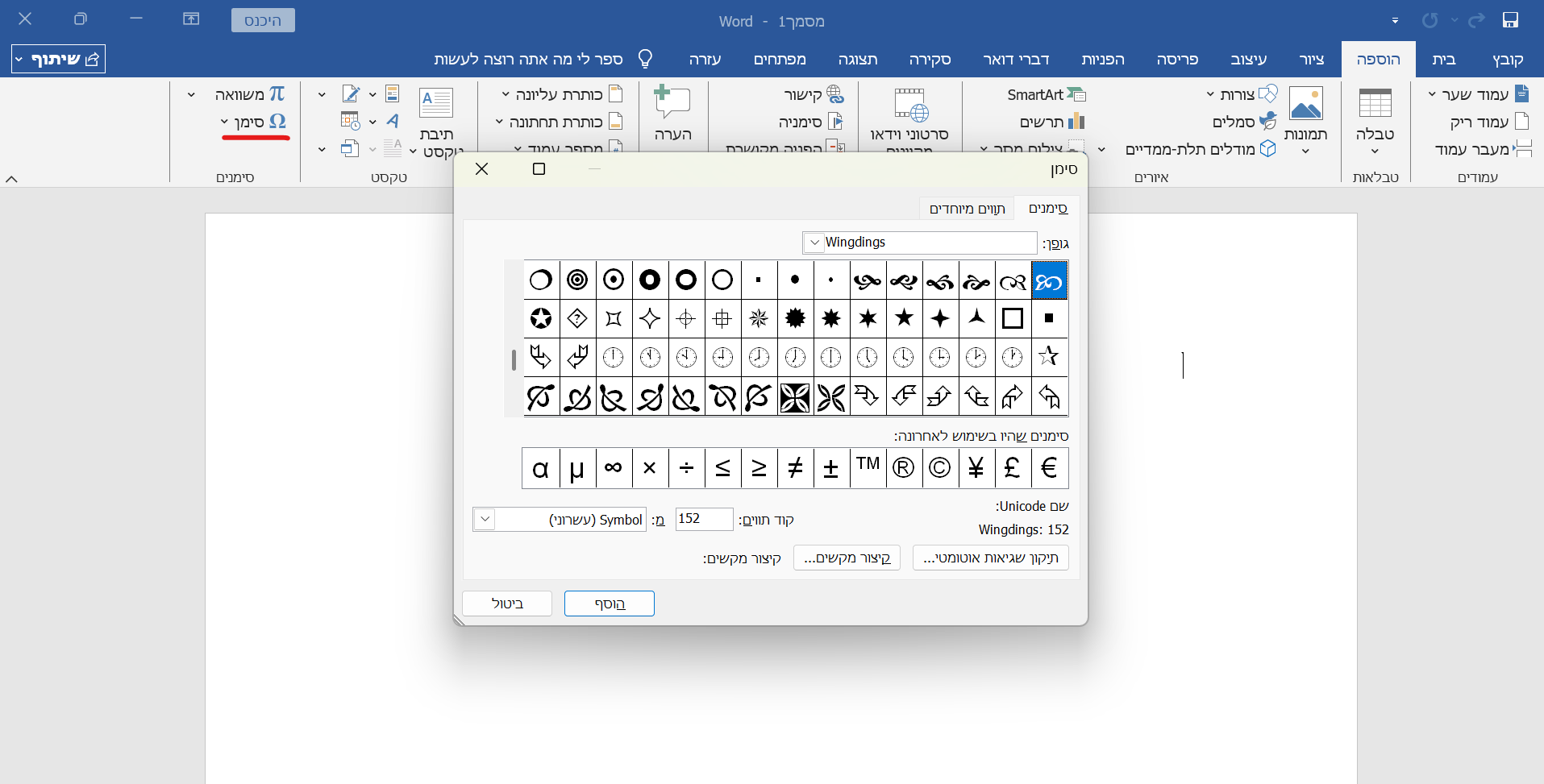Click the character code input field
The image size is (1544, 784).
(x=704, y=519)
